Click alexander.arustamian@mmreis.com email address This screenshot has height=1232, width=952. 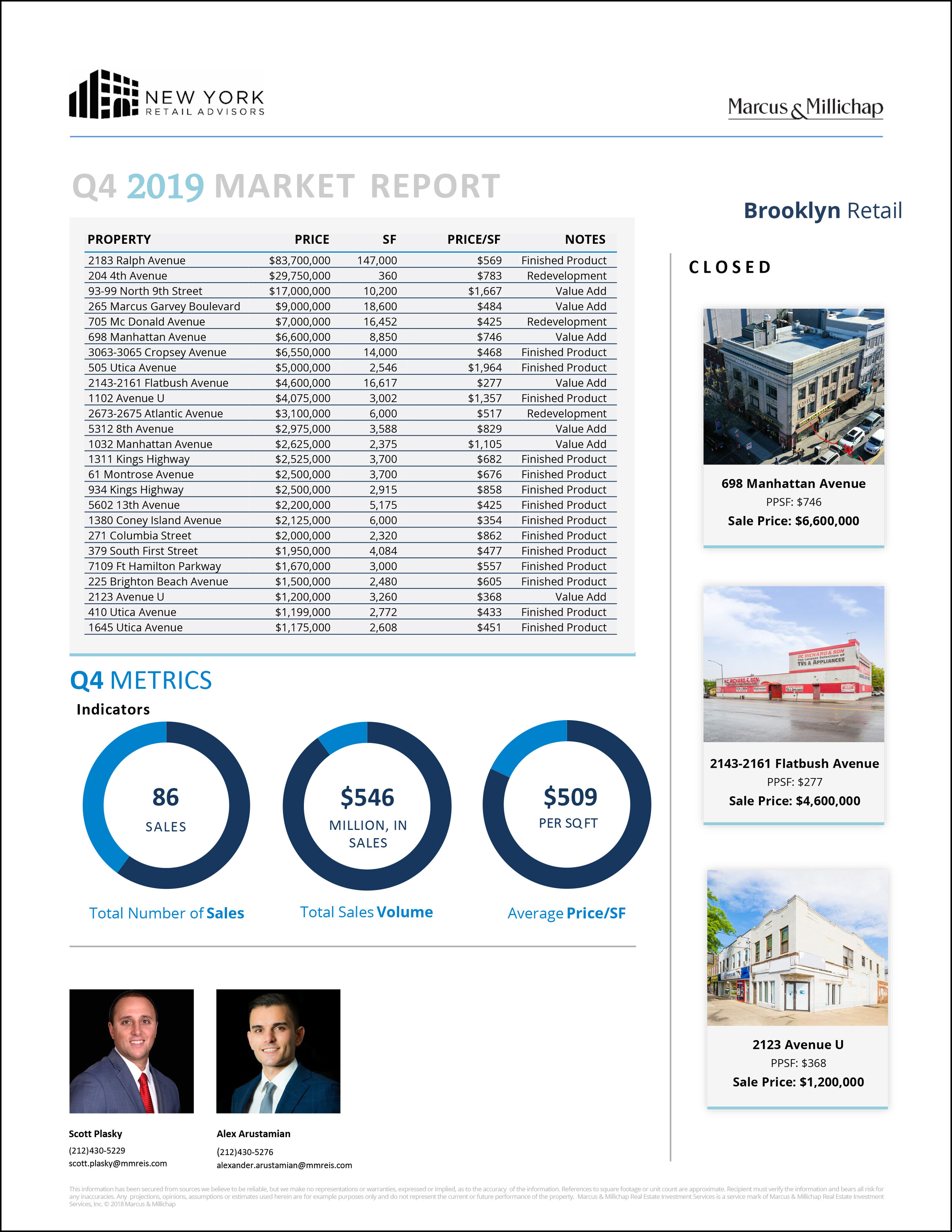point(284,1165)
